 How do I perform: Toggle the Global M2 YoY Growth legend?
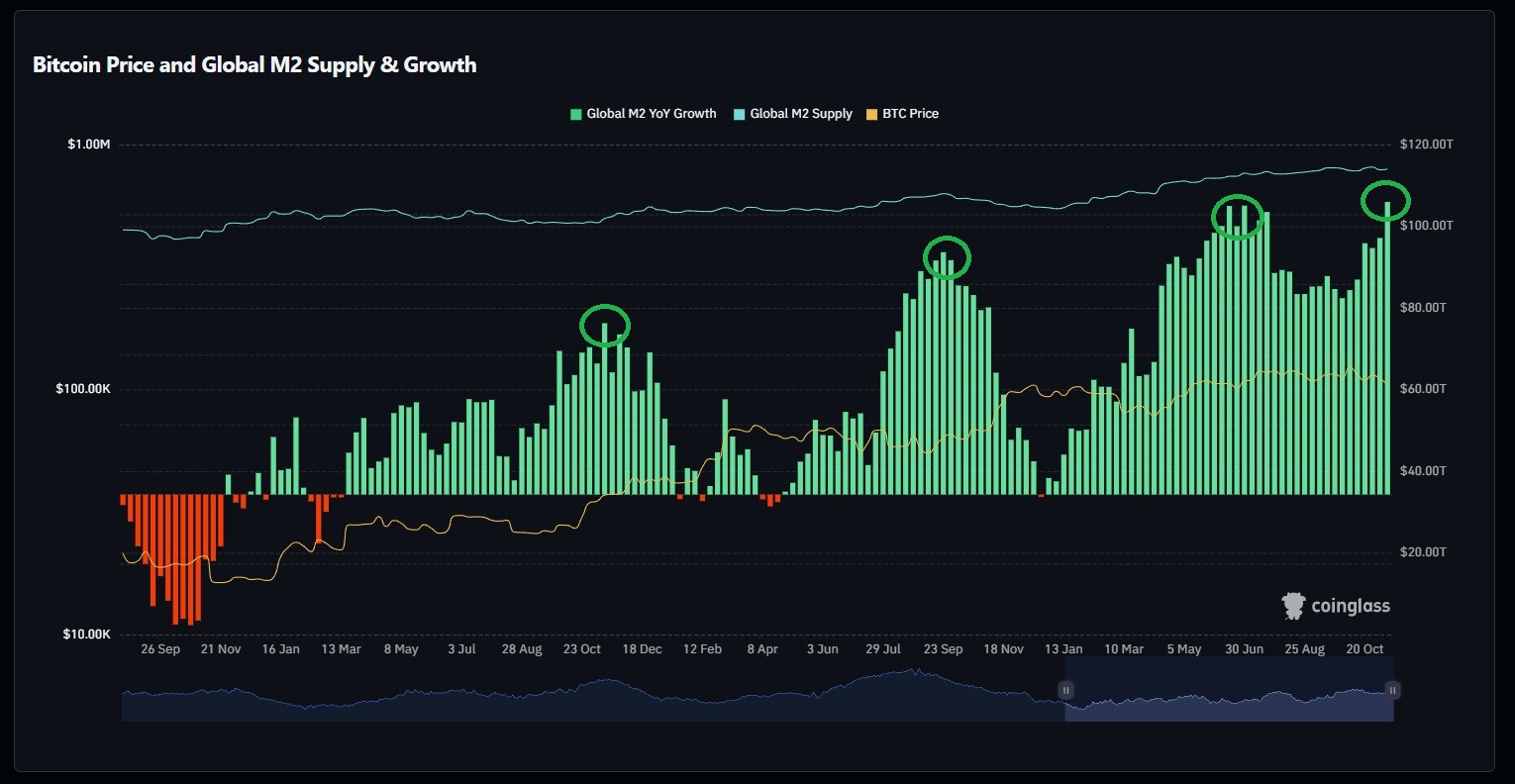pos(651,114)
